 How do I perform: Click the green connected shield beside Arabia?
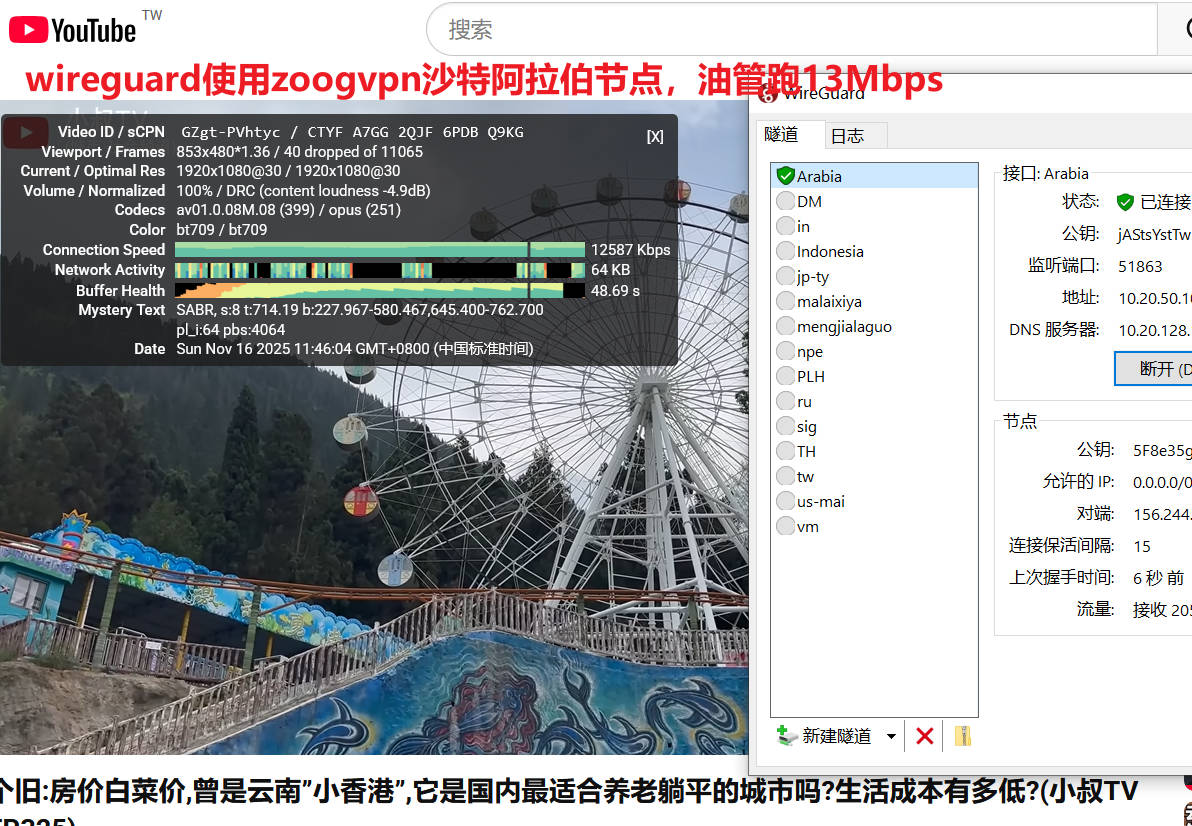pos(785,176)
